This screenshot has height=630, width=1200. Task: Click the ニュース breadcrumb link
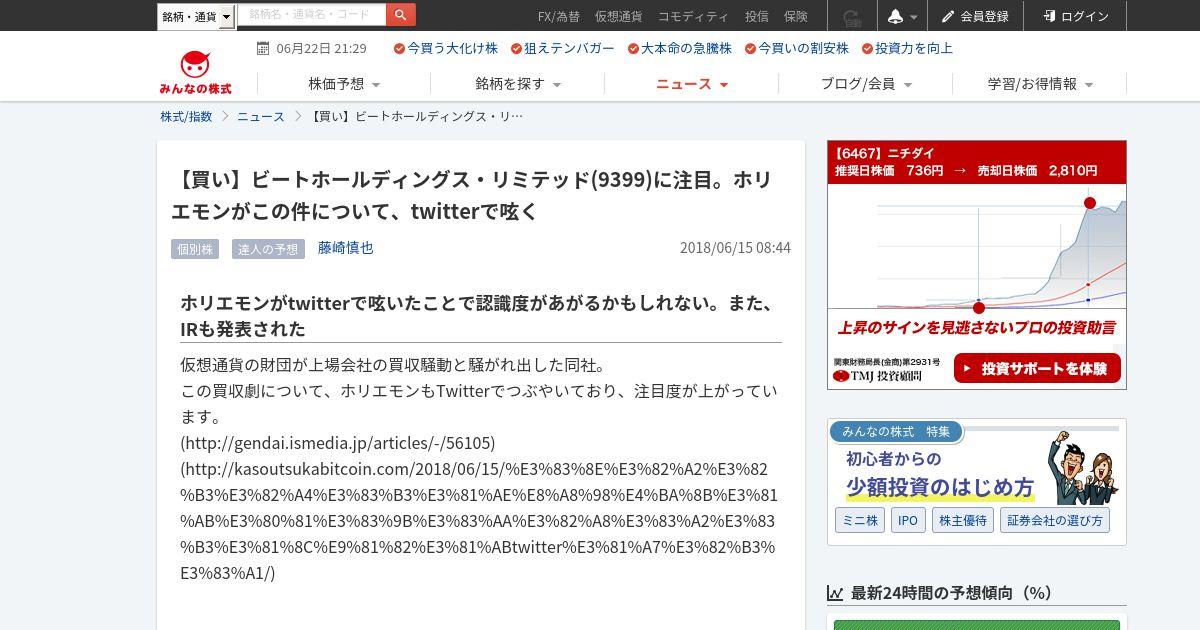tap(261, 116)
